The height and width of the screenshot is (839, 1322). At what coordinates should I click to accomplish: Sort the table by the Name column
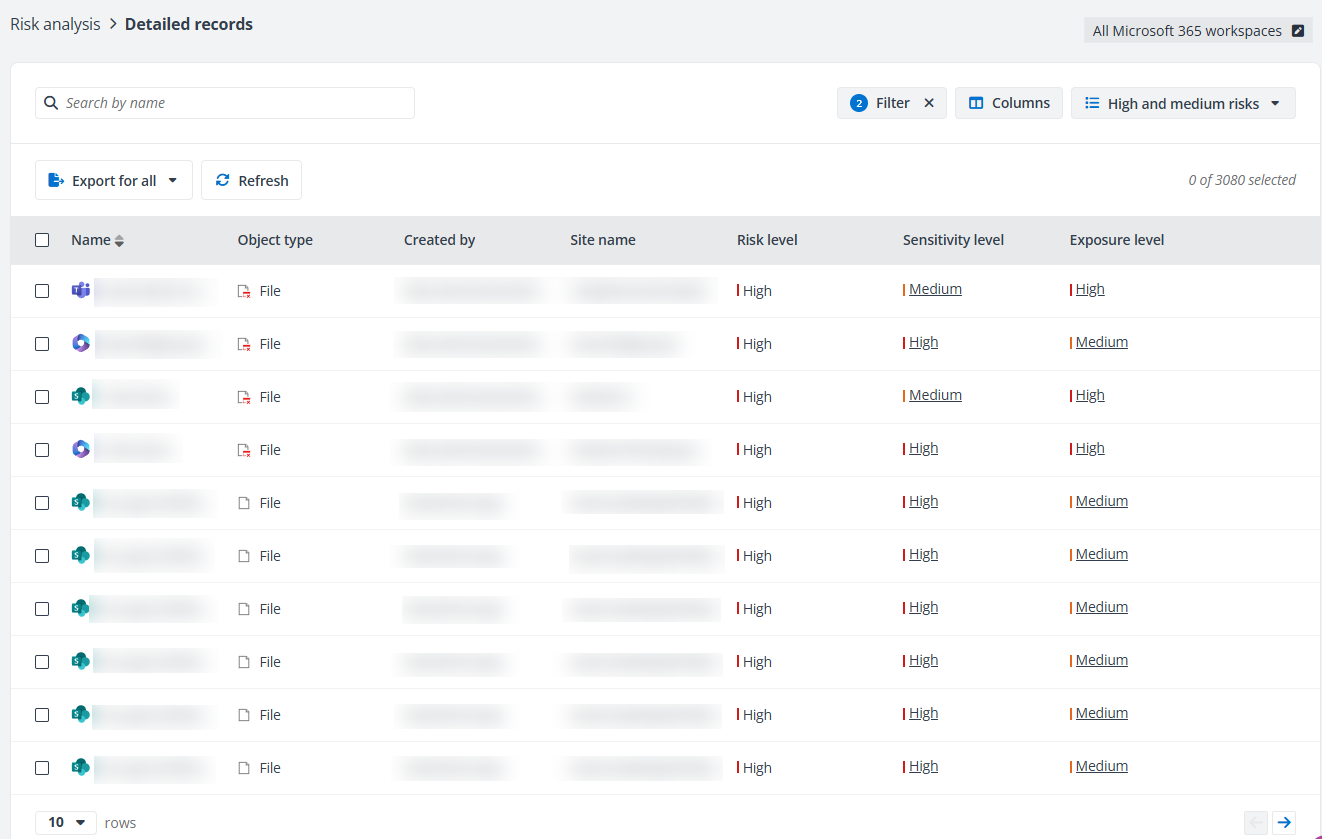pyautogui.click(x=97, y=240)
